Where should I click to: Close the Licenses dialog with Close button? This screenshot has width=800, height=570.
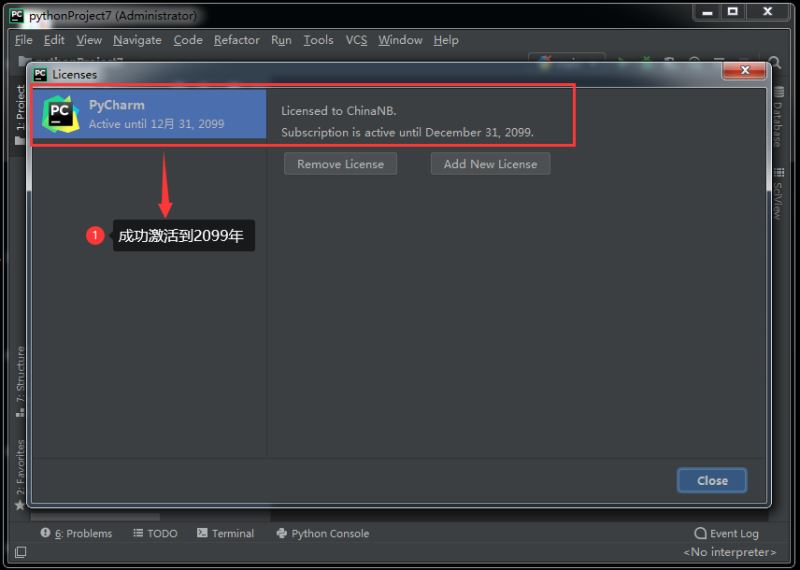click(712, 480)
